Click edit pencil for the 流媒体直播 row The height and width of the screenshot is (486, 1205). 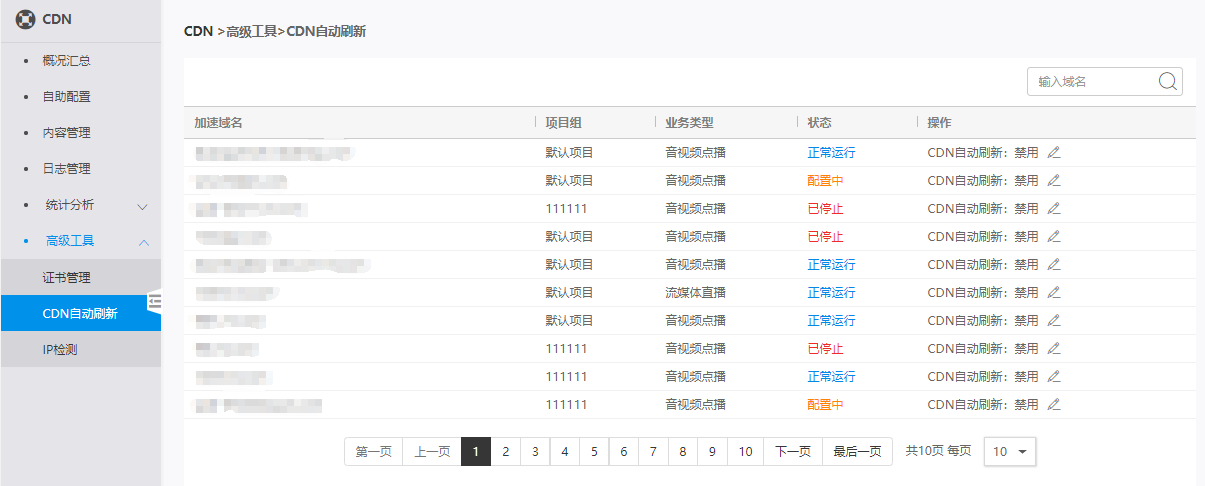pyautogui.click(x=1053, y=293)
